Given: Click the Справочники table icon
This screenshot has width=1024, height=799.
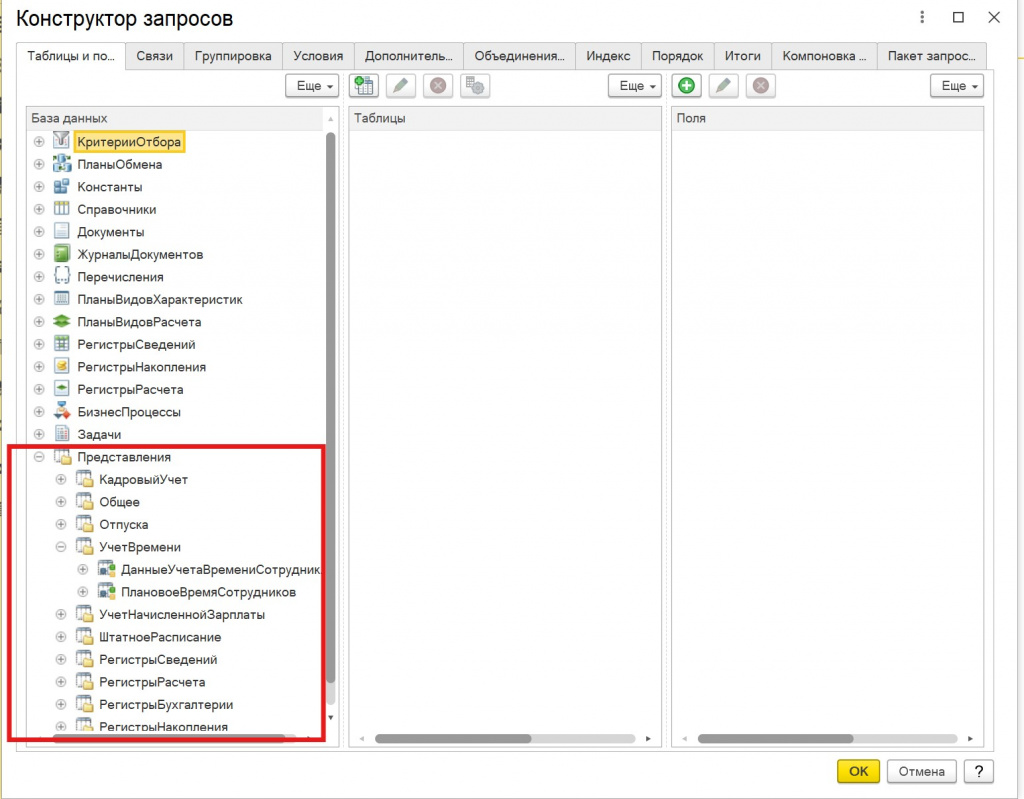Looking at the screenshot, I should [x=61, y=208].
